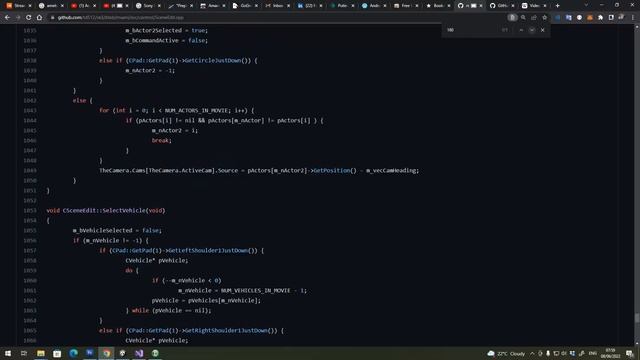Open a new browser tab
Screen dimensions: 640x360
coord(558,6)
